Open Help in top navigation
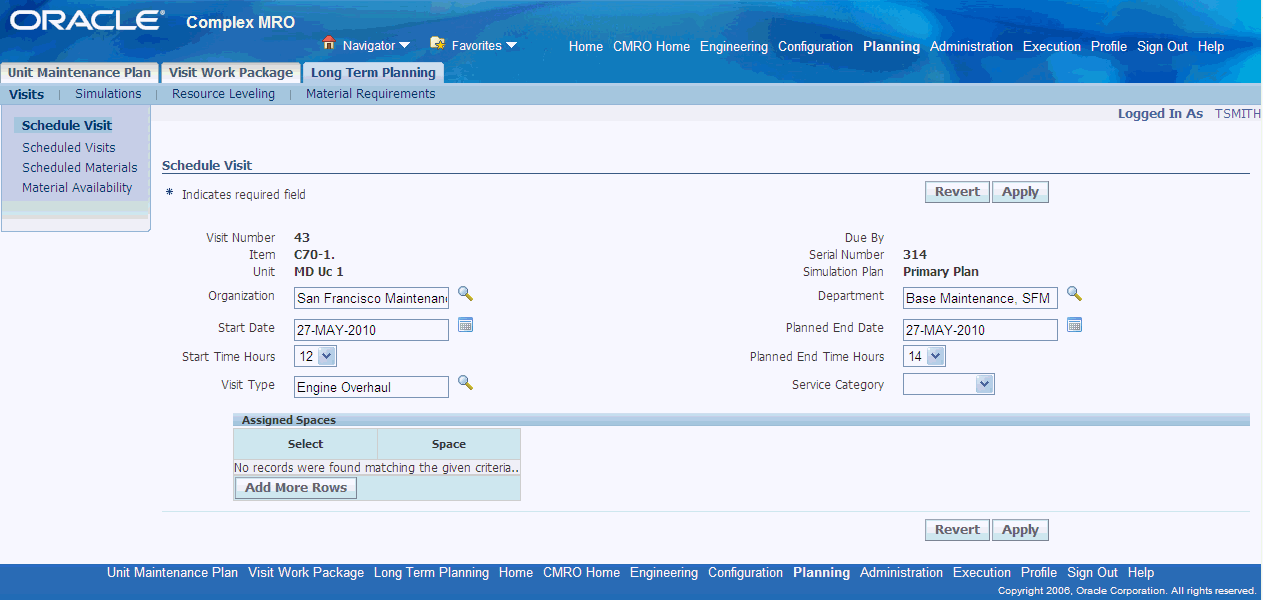This screenshot has height=600, width=1263. (x=1211, y=47)
